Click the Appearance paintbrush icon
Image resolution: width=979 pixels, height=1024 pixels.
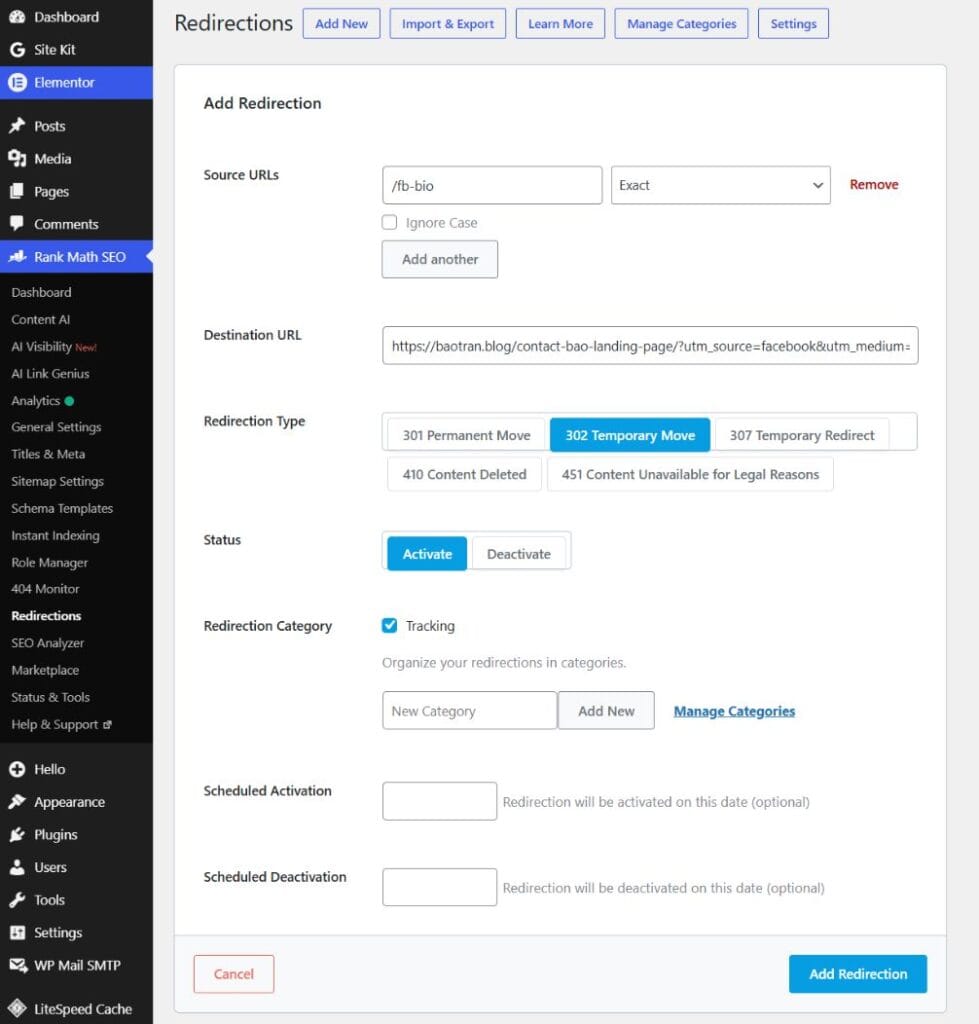click(18, 801)
